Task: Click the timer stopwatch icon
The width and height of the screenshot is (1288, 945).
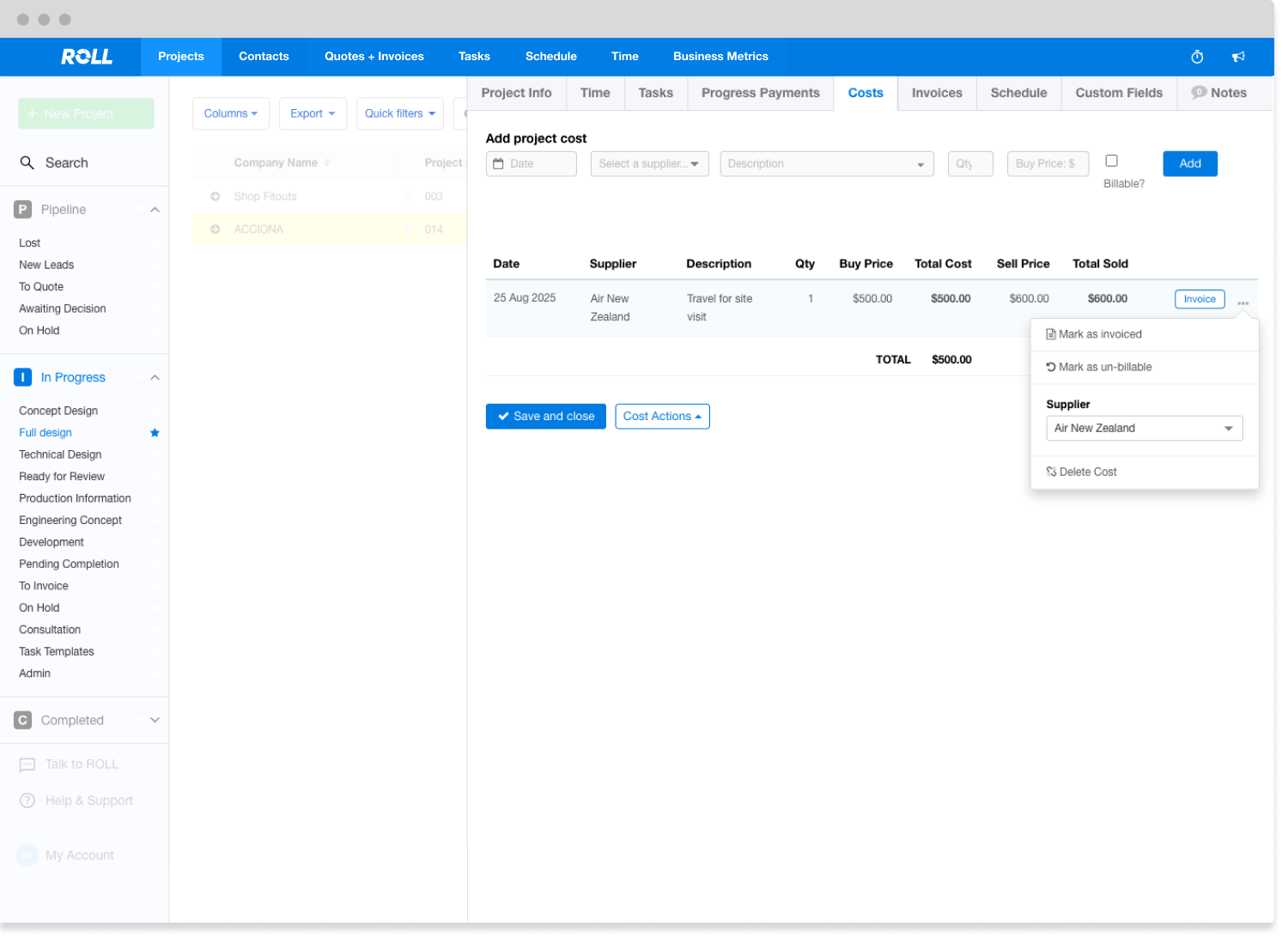Action: click(x=1197, y=57)
